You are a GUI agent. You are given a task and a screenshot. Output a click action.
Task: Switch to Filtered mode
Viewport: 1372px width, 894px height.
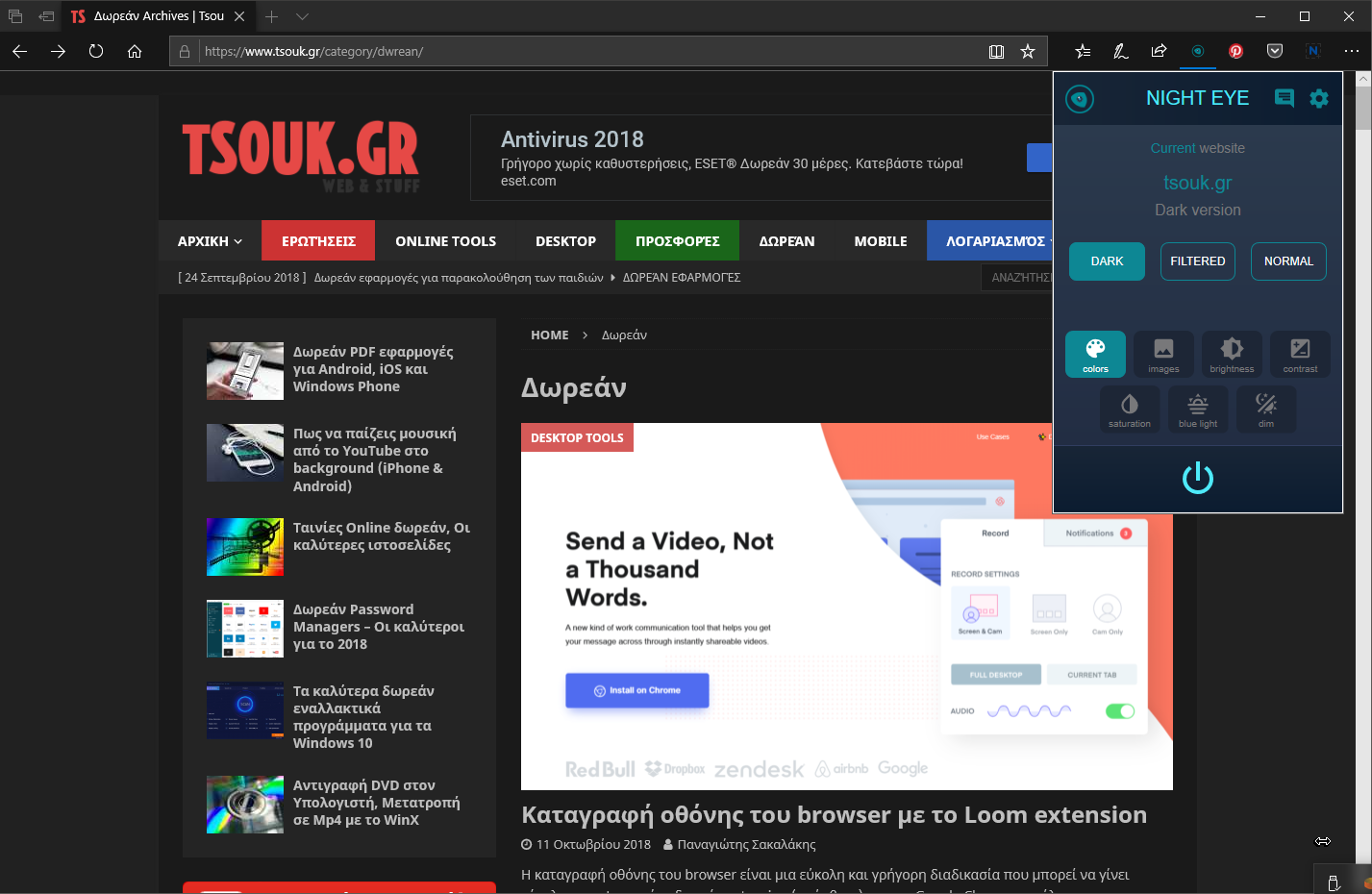pyautogui.click(x=1197, y=261)
